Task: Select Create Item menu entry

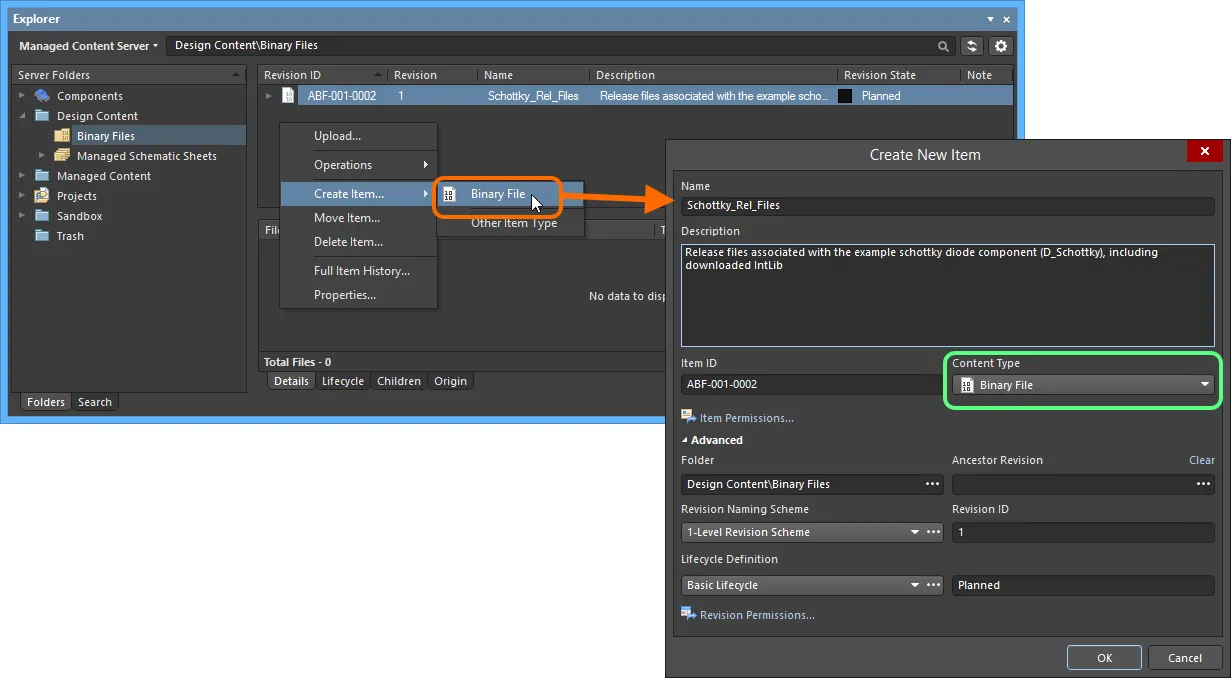Action: click(x=358, y=194)
